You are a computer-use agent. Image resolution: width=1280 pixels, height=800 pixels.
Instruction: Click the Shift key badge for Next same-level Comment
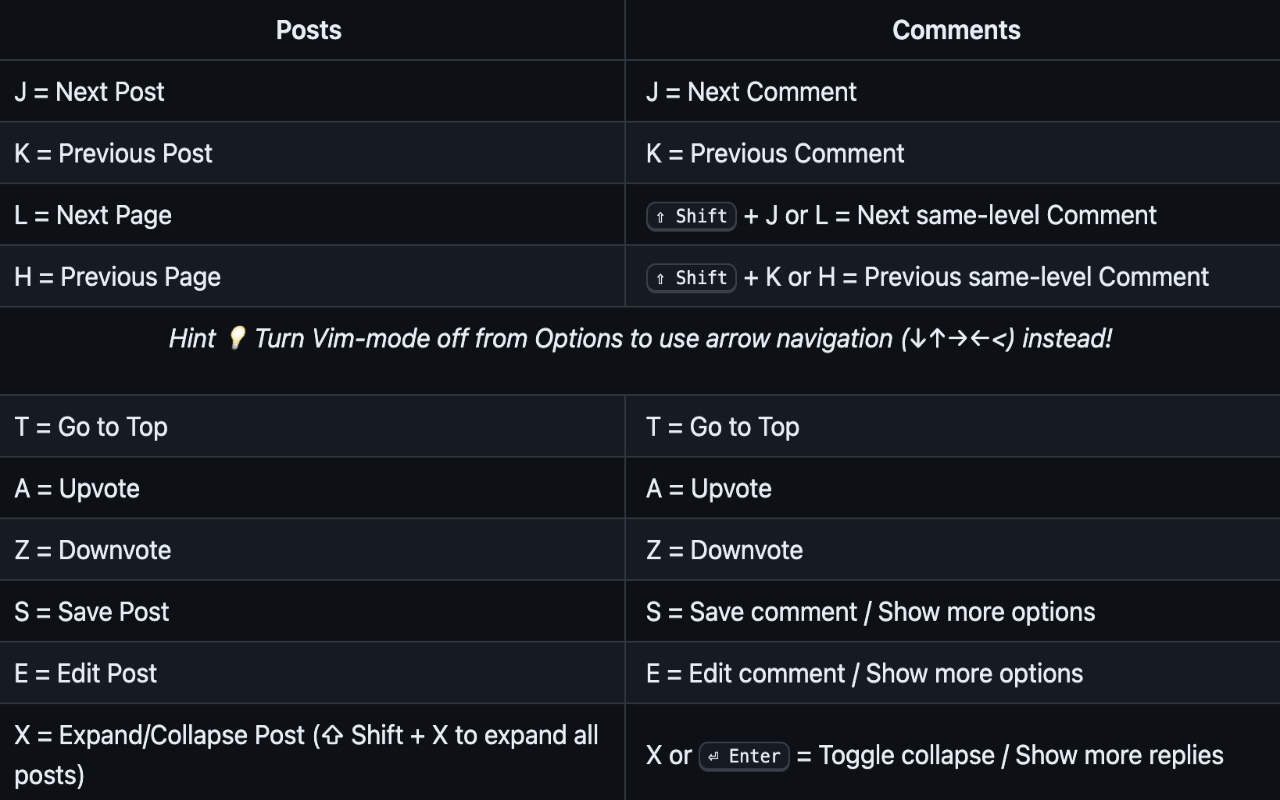click(x=691, y=216)
